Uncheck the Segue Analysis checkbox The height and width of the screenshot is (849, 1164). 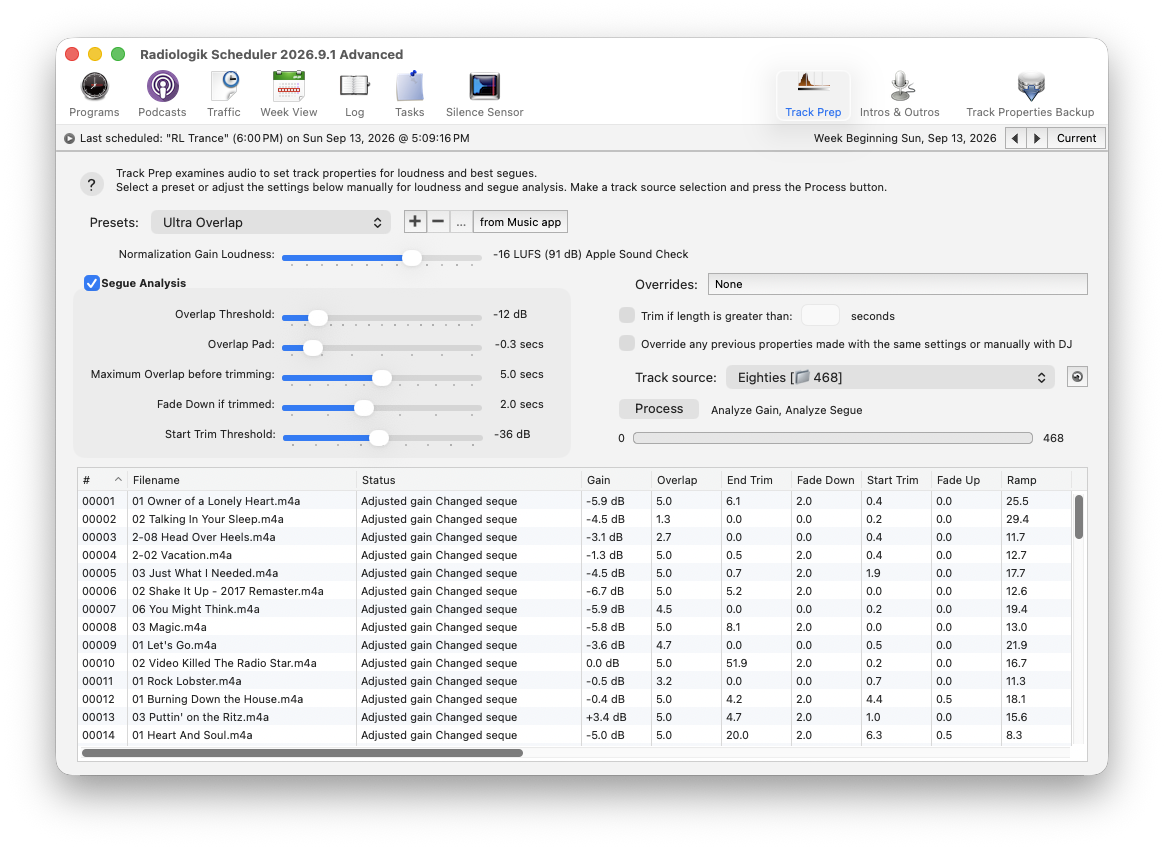coord(91,283)
